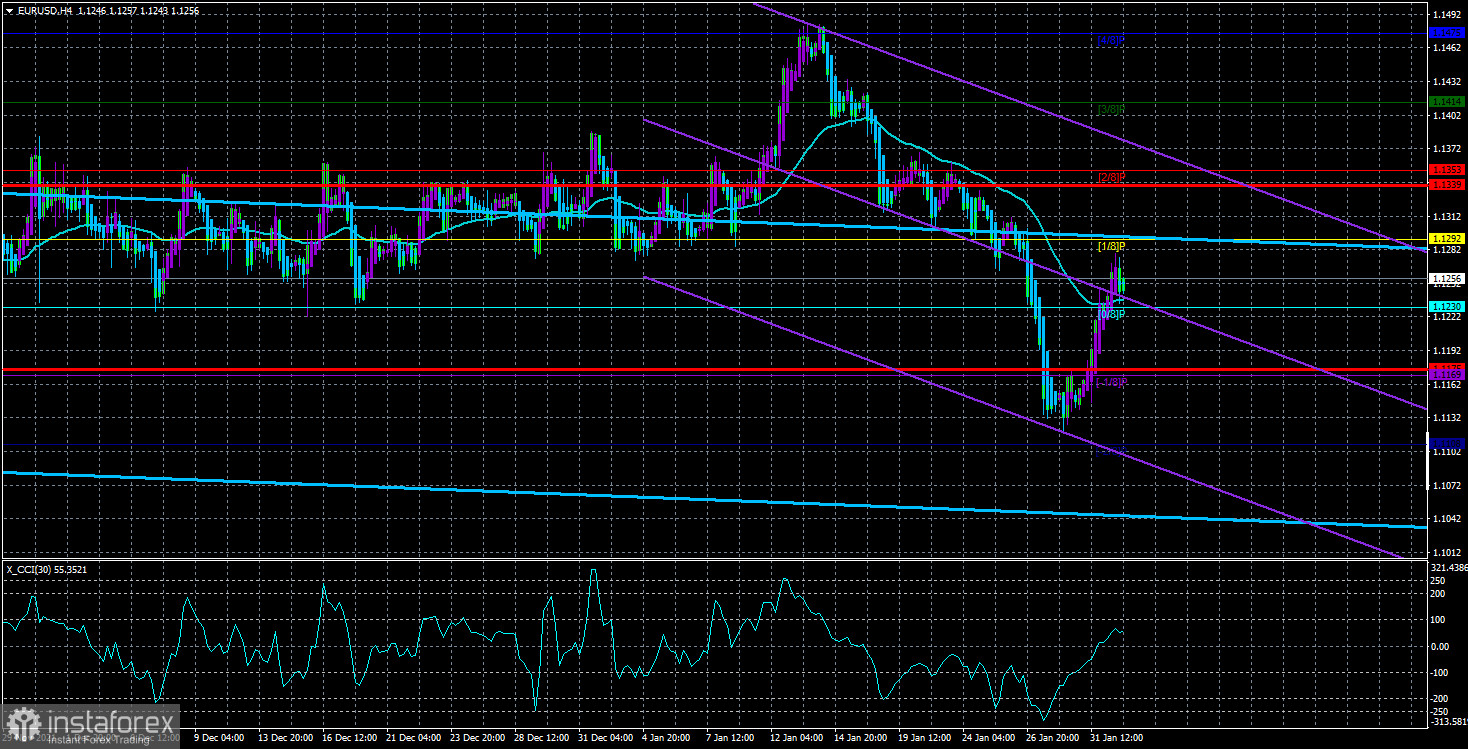
Task: Click the 1.1462 price axis value
Action: (1447, 48)
